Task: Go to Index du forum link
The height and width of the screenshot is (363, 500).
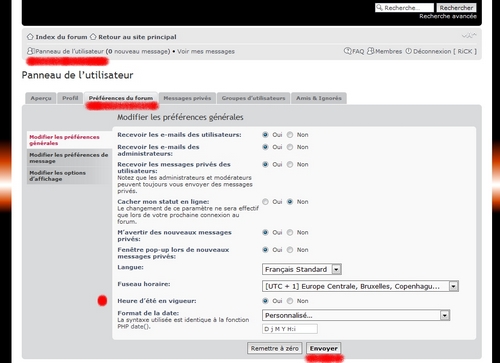Action: point(61,37)
